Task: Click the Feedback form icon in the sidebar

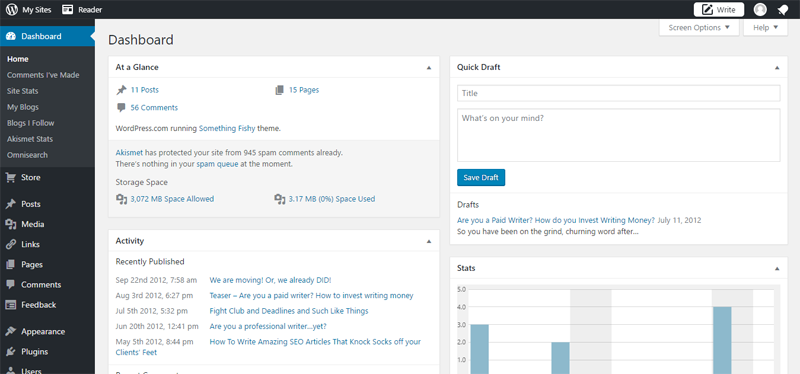Action: tap(11, 305)
